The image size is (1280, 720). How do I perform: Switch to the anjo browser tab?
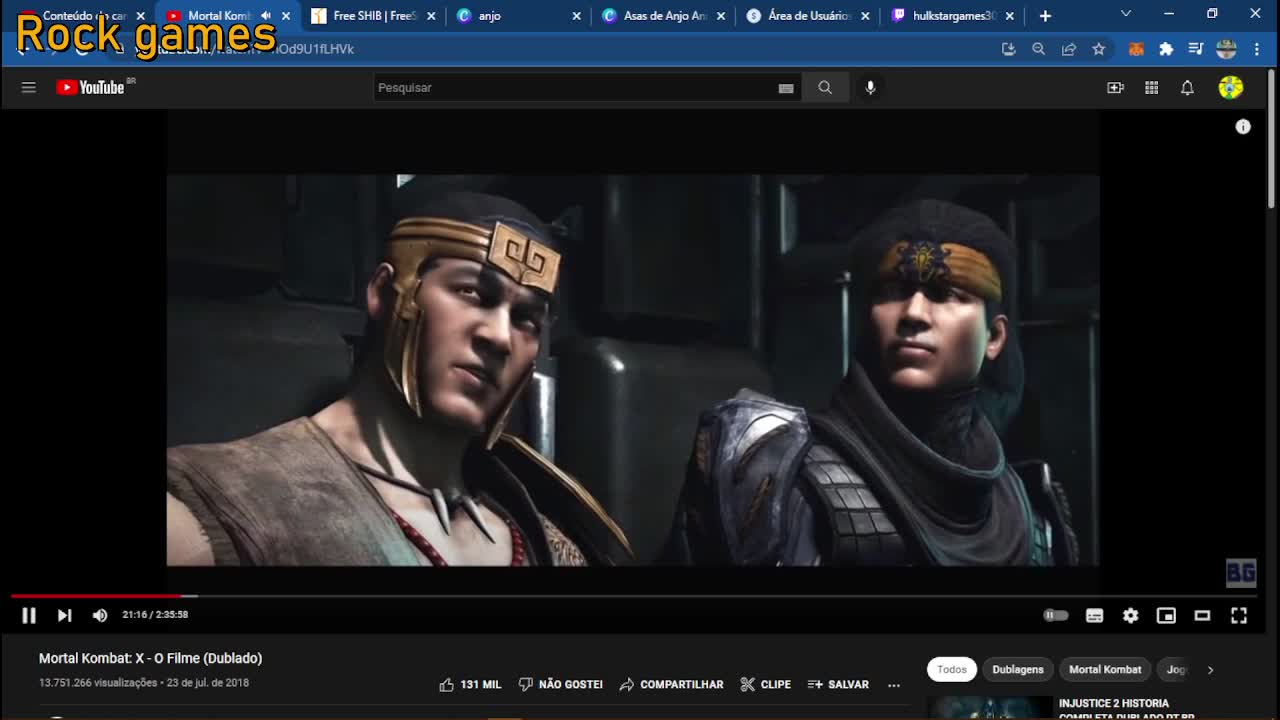click(518, 16)
